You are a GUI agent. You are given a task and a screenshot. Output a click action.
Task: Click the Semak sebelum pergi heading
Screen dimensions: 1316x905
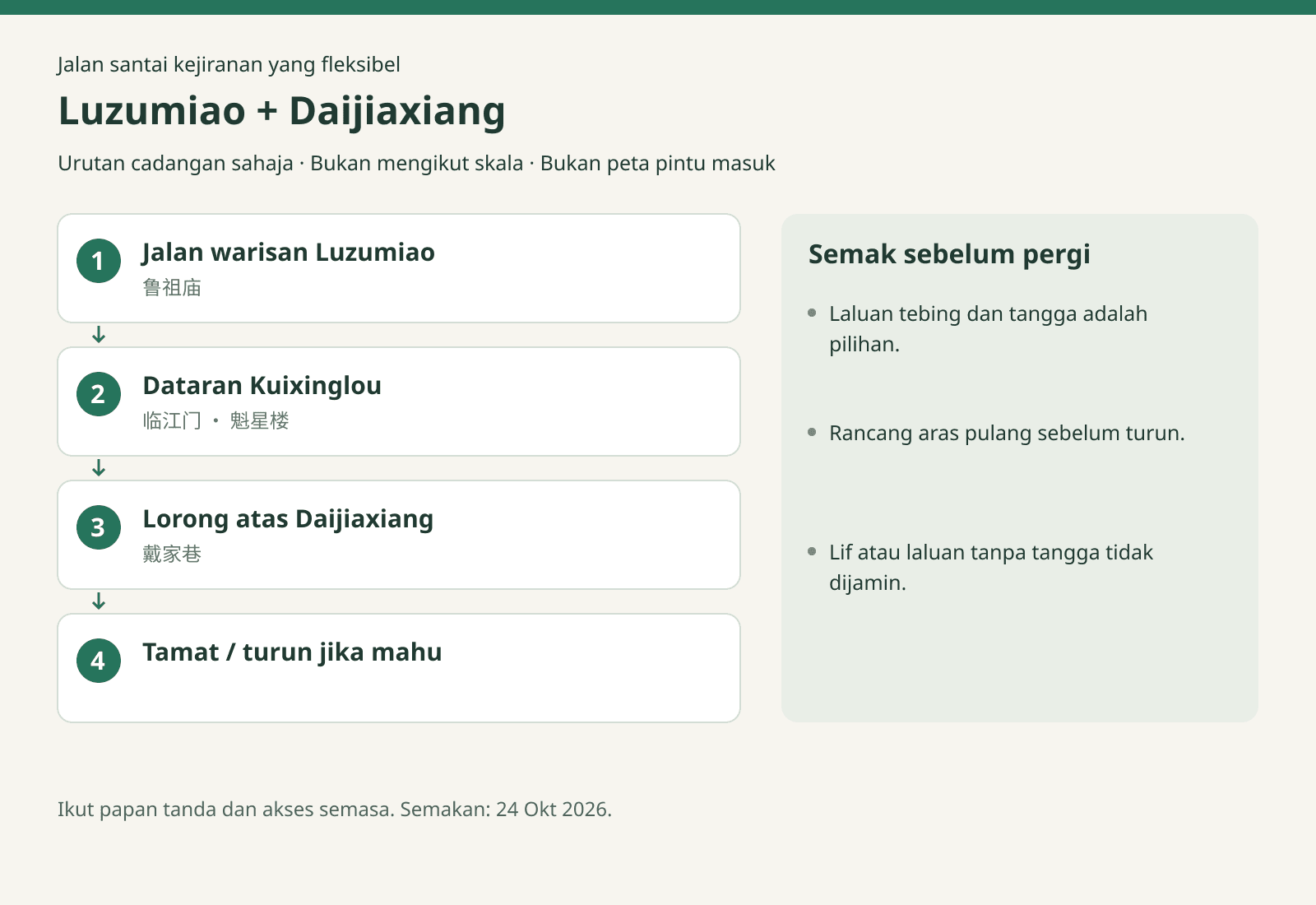point(949,254)
